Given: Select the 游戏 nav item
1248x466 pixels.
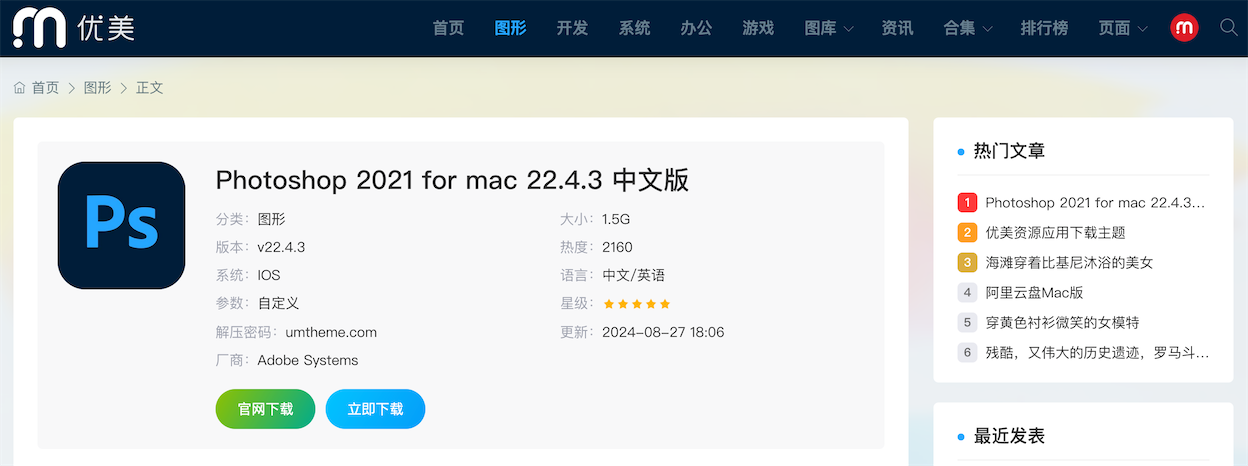Looking at the screenshot, I should [758, 28].
